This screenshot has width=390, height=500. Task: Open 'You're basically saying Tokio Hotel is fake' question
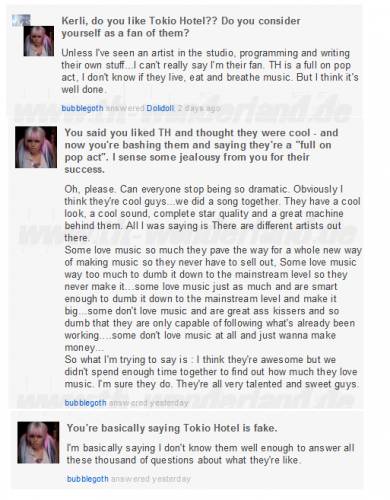pos(172,428)
